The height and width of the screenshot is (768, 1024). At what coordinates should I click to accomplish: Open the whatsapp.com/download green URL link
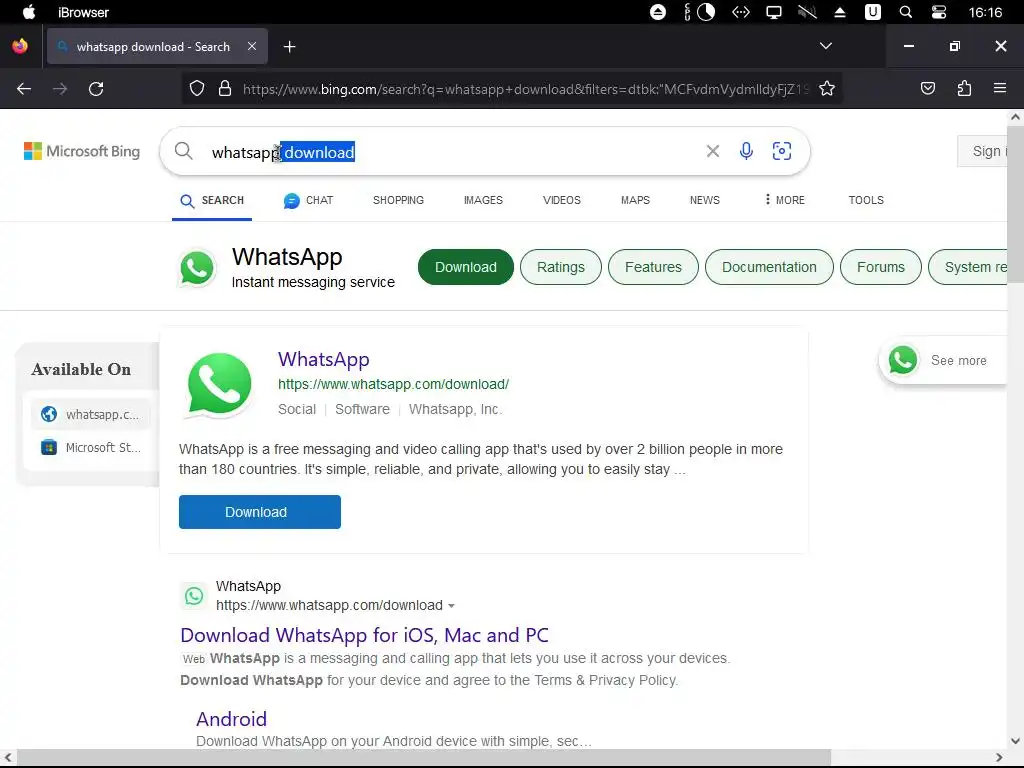pos(393,385)
